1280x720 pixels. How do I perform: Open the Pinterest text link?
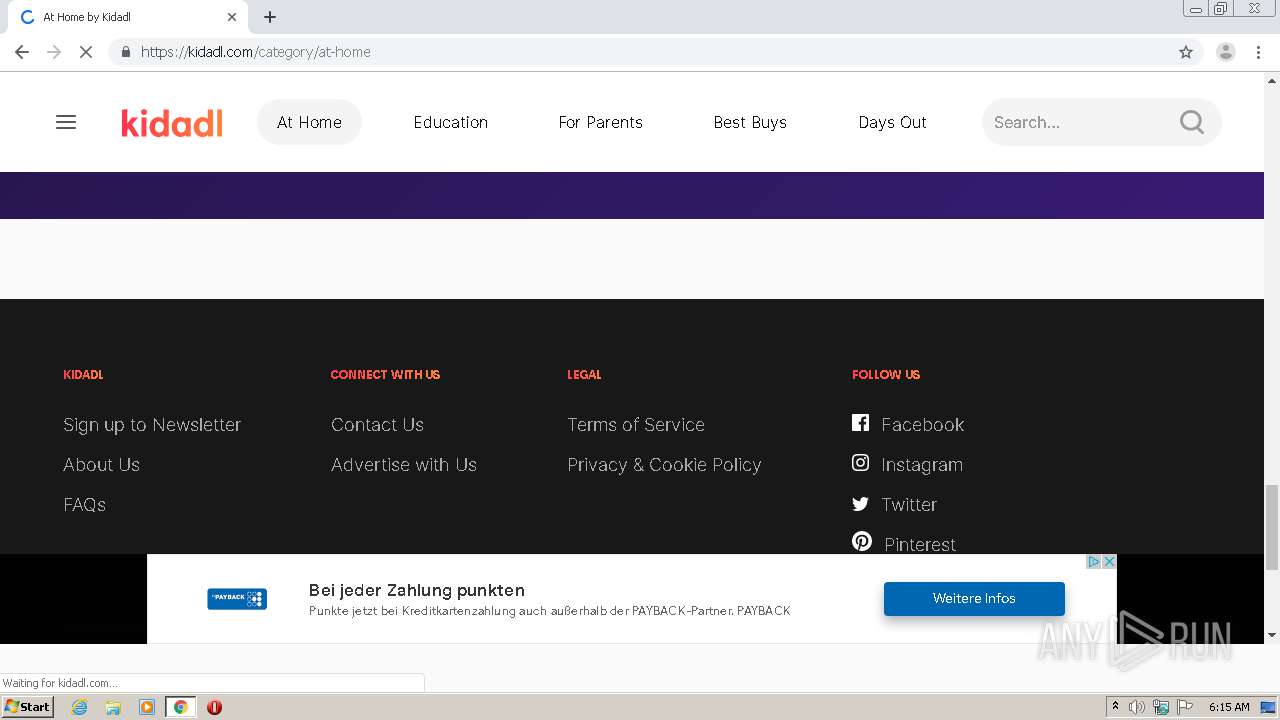pyautogui.click(x=920, y=544)
